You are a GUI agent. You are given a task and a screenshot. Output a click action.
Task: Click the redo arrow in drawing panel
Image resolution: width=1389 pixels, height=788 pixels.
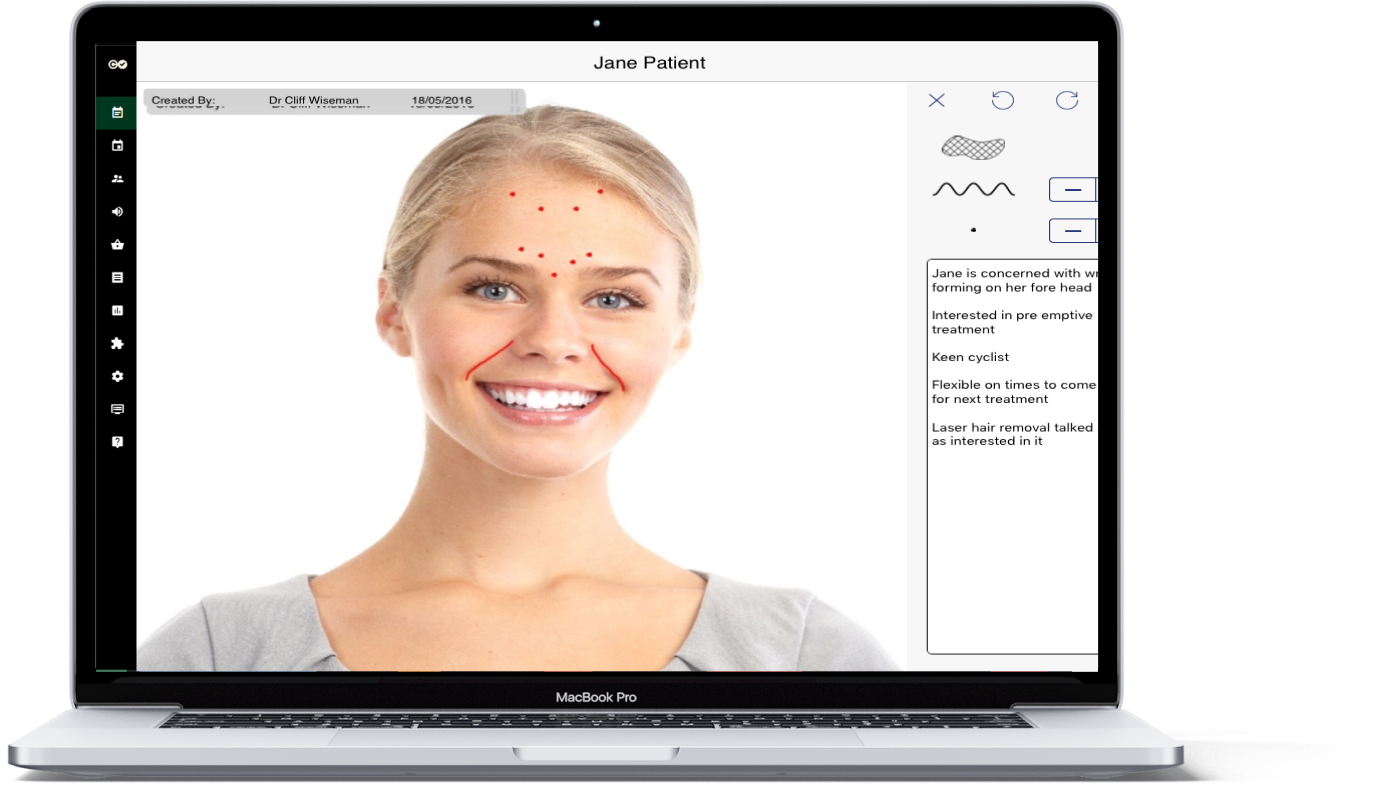click(1067, 100)
